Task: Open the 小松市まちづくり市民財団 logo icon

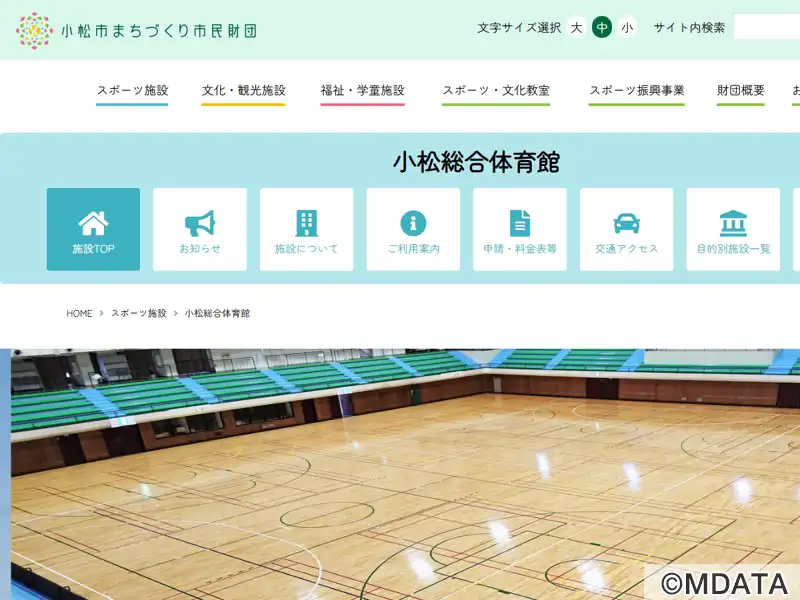Action: pyautogui.click(x=34, y=30)
